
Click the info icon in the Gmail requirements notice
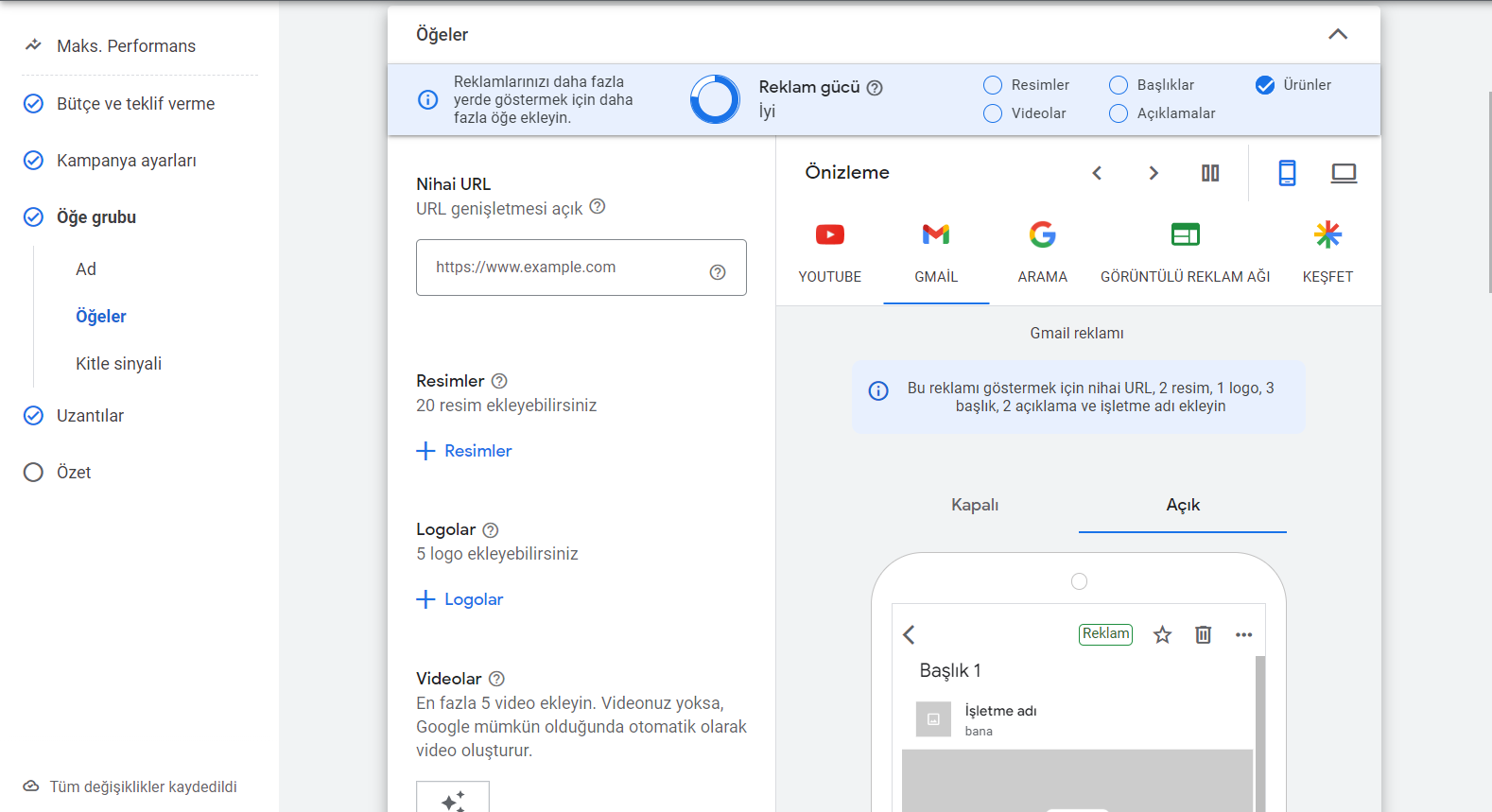878,390
